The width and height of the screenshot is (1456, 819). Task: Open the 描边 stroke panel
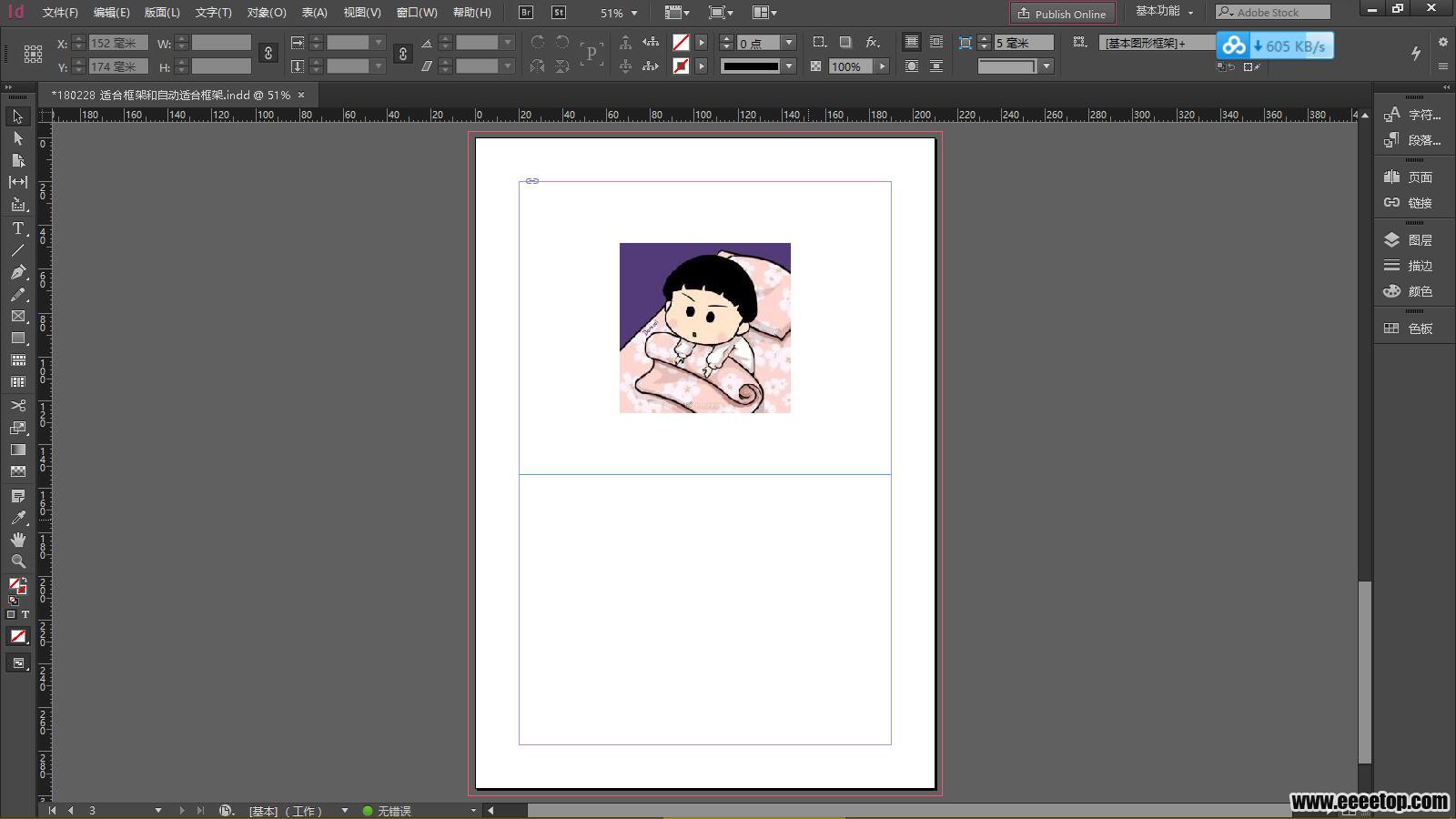[1410, 266]
